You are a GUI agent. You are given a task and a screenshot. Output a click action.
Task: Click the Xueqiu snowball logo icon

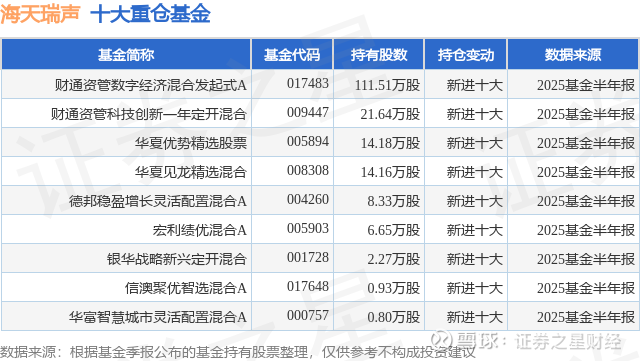click(442, 340)
